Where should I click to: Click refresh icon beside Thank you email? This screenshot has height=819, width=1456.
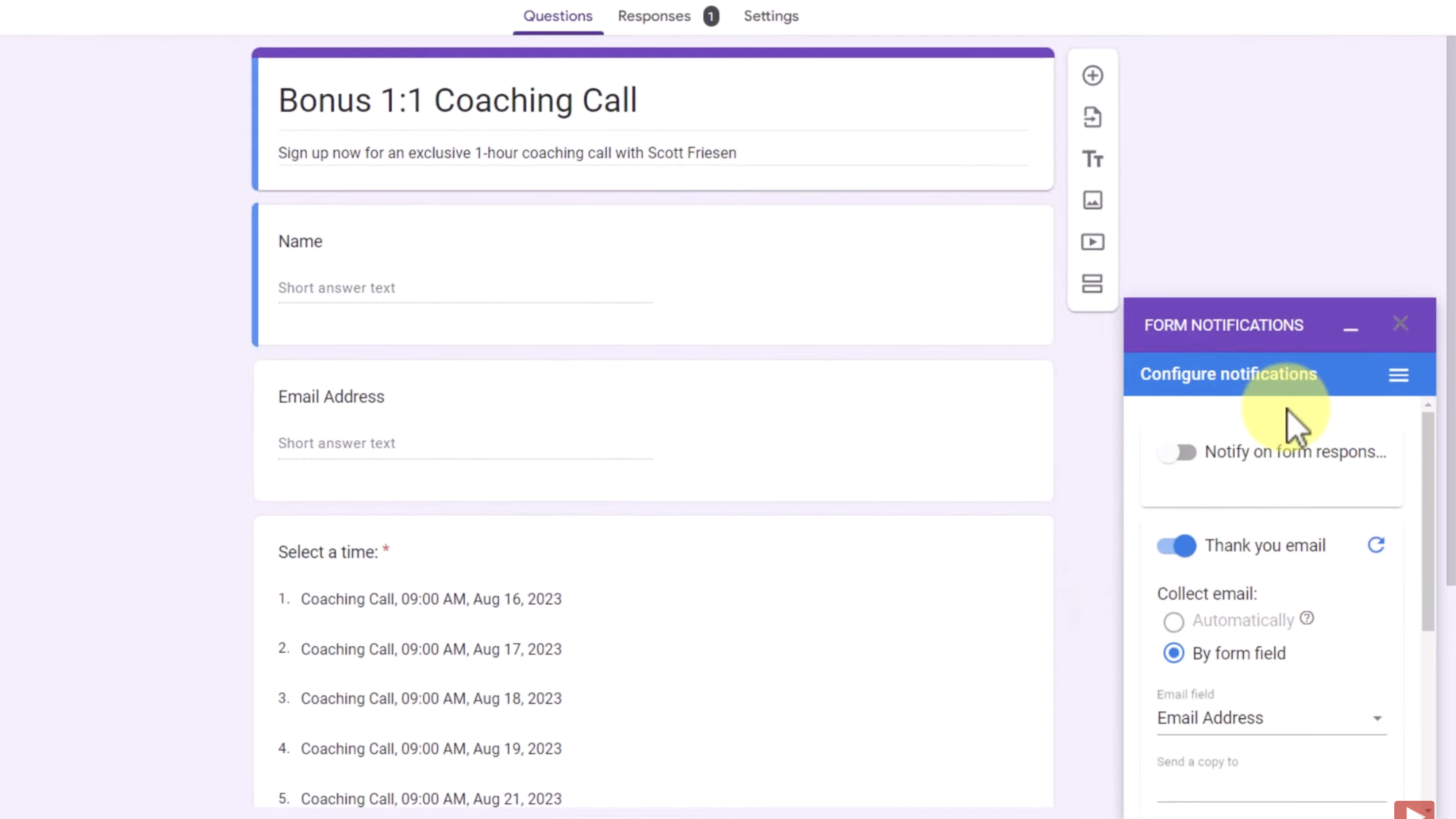click(1376, 545)
